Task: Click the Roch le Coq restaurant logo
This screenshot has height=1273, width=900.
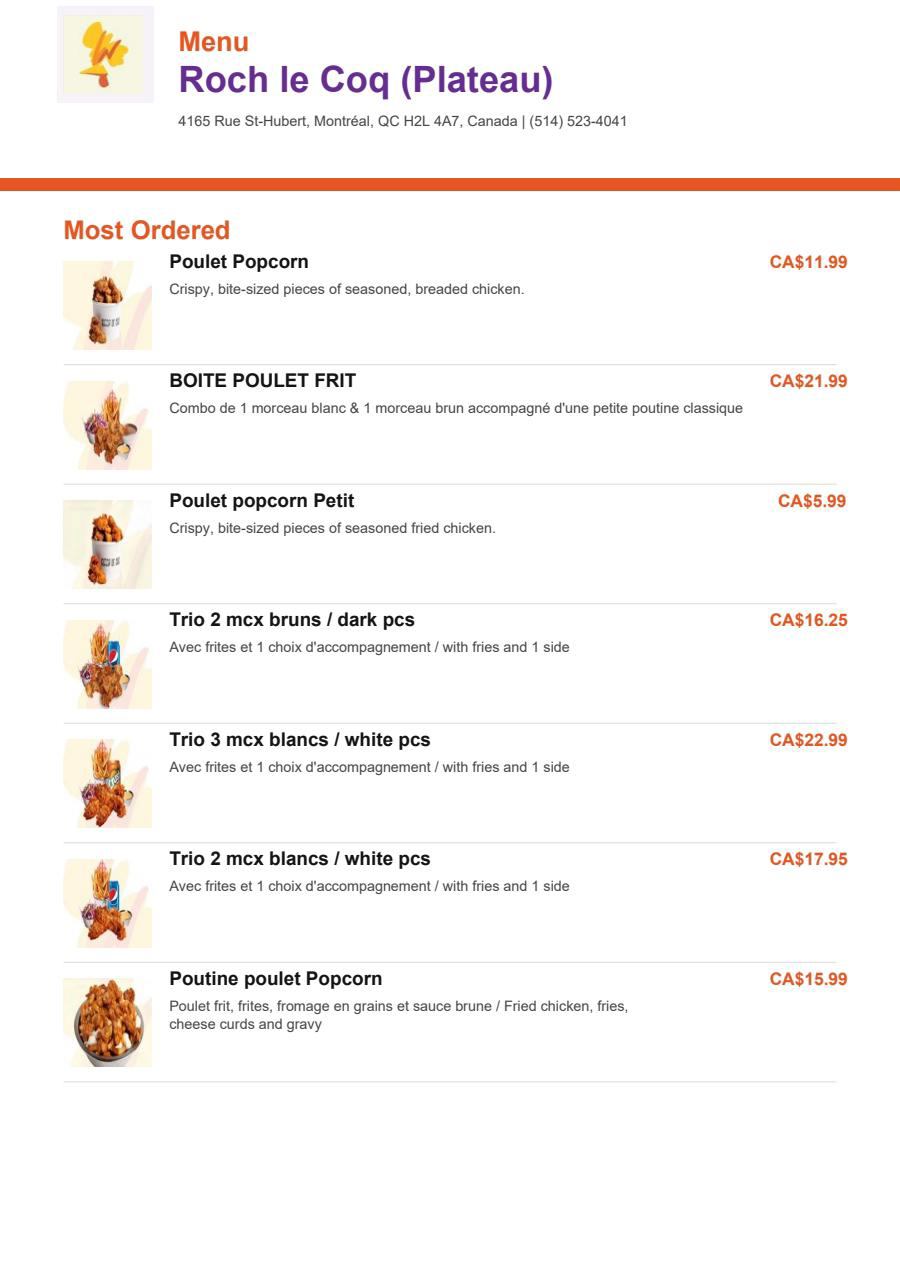Action: (105, 54)
